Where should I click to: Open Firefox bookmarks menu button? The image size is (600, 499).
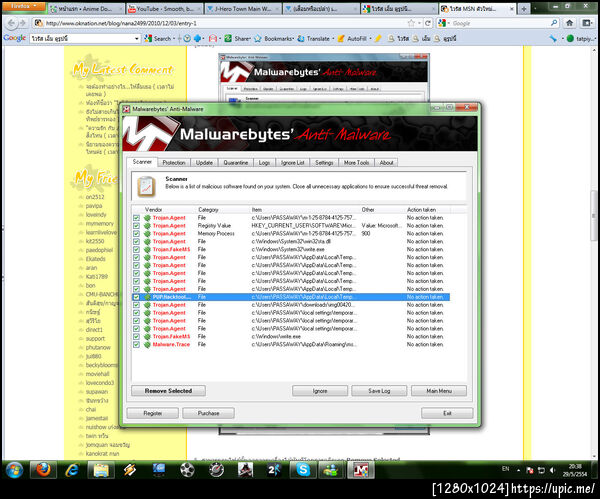[x=587, y=23]
